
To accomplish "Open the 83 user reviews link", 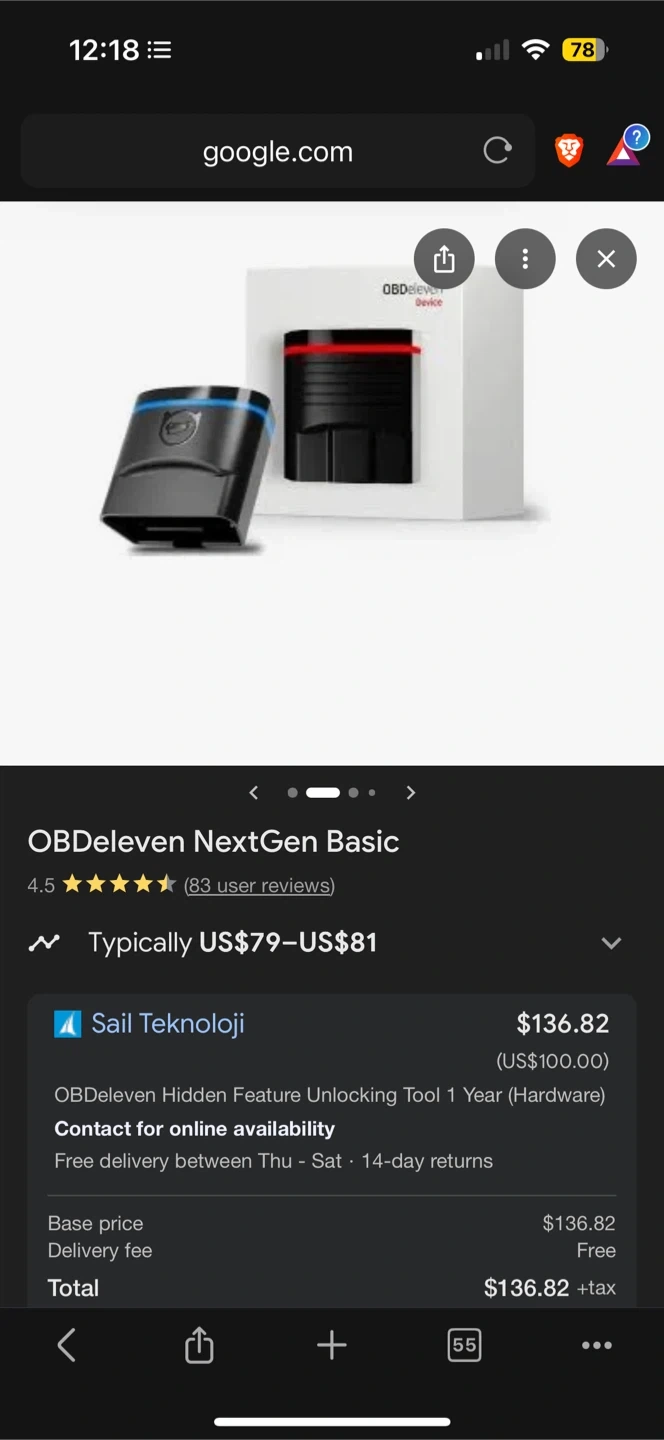I will click(x=259, y=885).
